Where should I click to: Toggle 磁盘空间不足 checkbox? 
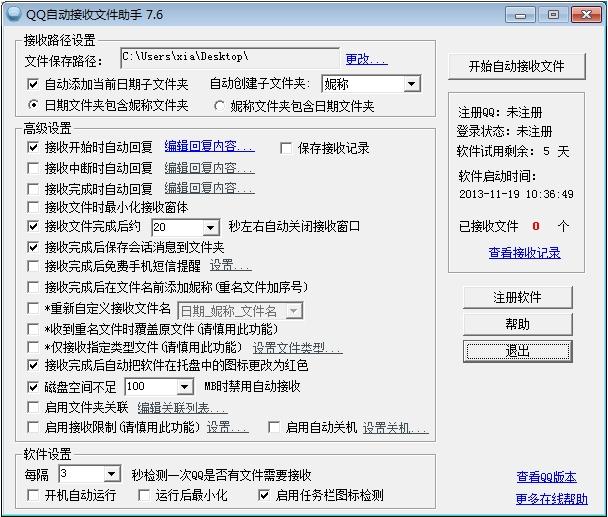click(x=33, y=386)
